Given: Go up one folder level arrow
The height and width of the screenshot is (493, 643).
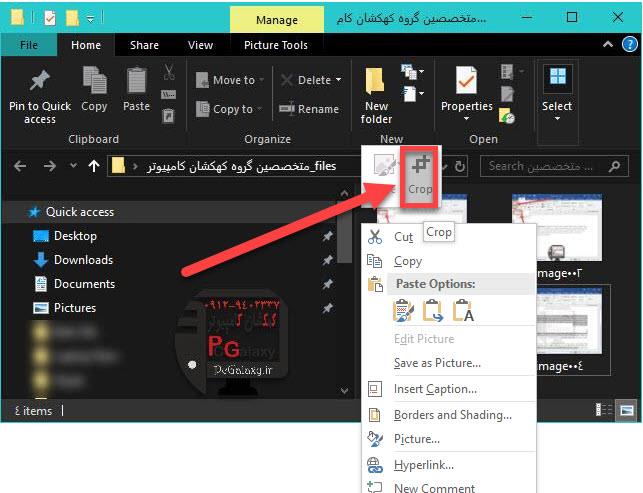Looking at the screenshot, I should coord(94,166).
